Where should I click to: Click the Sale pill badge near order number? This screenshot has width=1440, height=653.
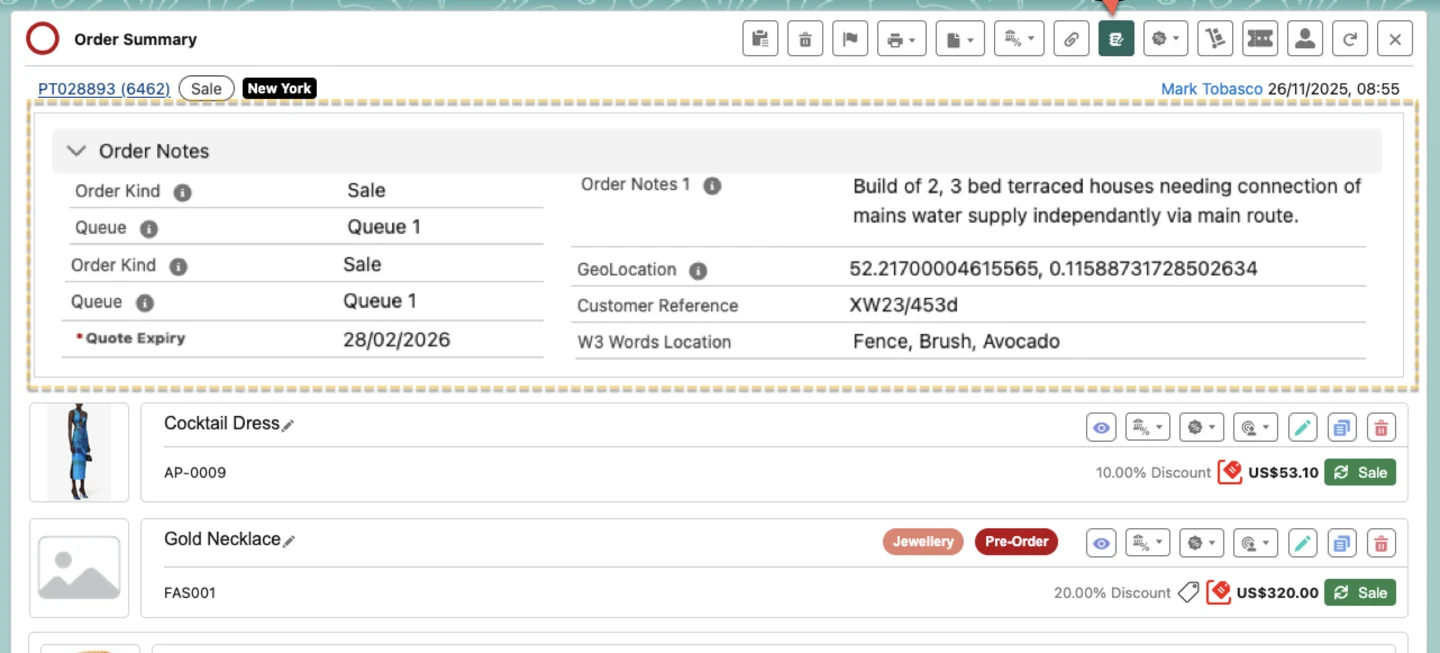click(x=206, y=89)
